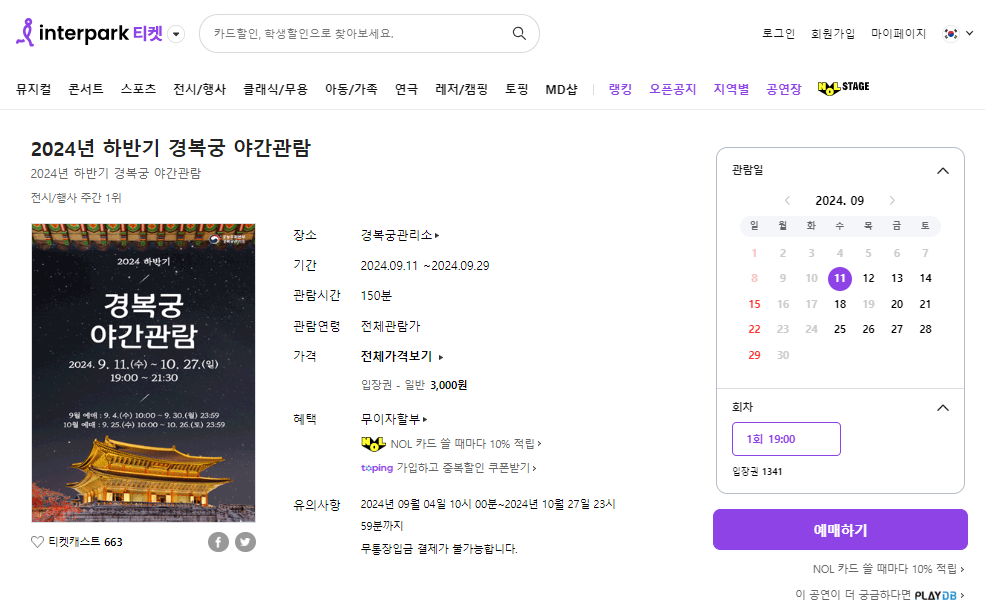Image resolution: width=985 pixels, height=610 pixels.
Task: Open the 랭킹 menu item
Action: 620,88
